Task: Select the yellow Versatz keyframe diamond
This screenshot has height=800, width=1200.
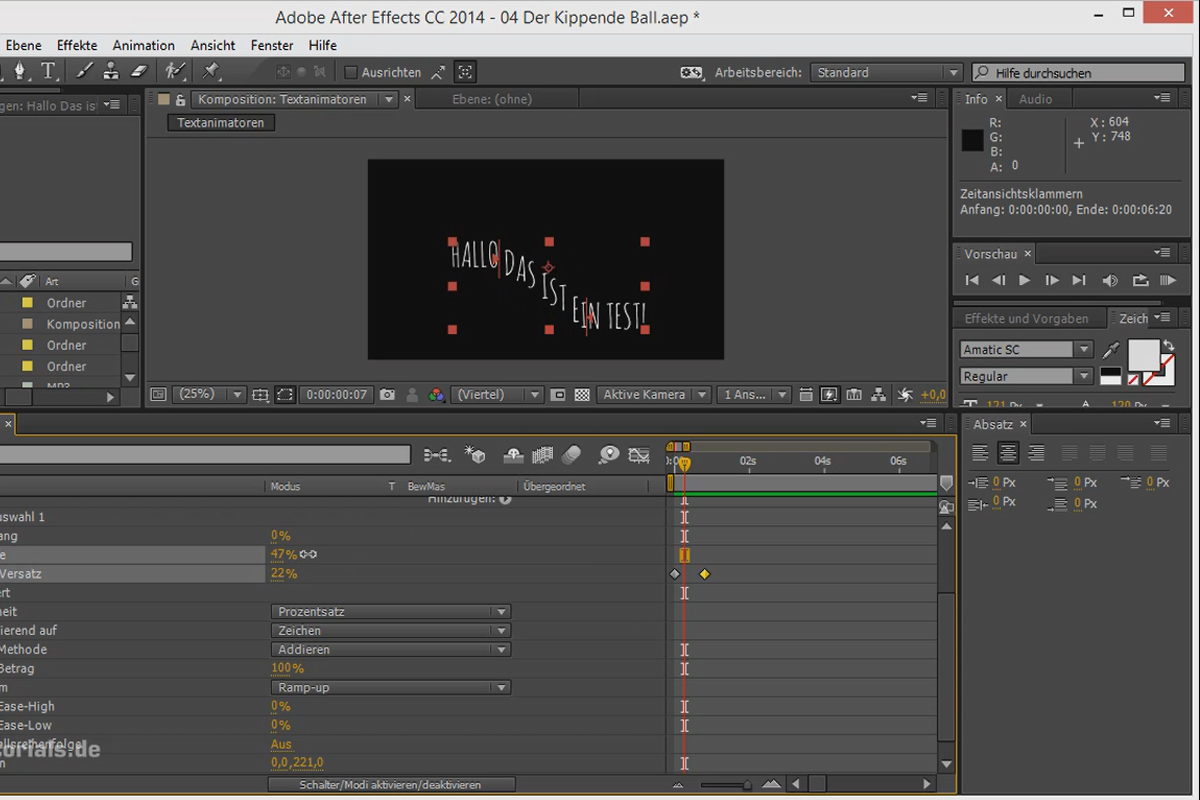Action: (704, 574)
